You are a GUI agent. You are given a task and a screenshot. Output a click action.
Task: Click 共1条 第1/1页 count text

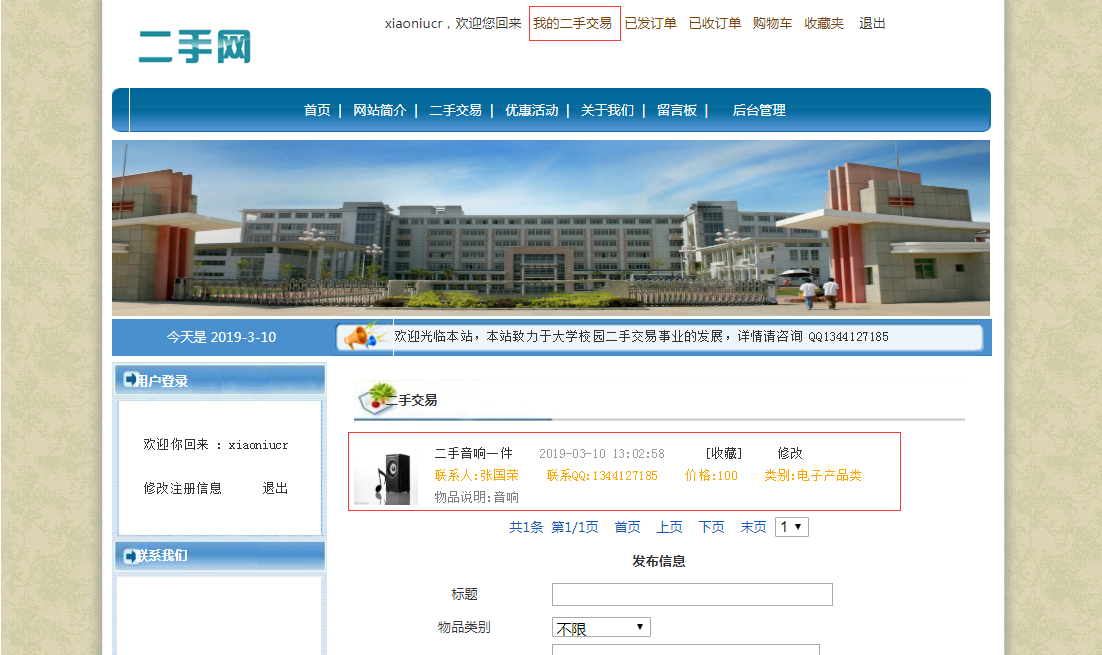(x=554, y=527)
